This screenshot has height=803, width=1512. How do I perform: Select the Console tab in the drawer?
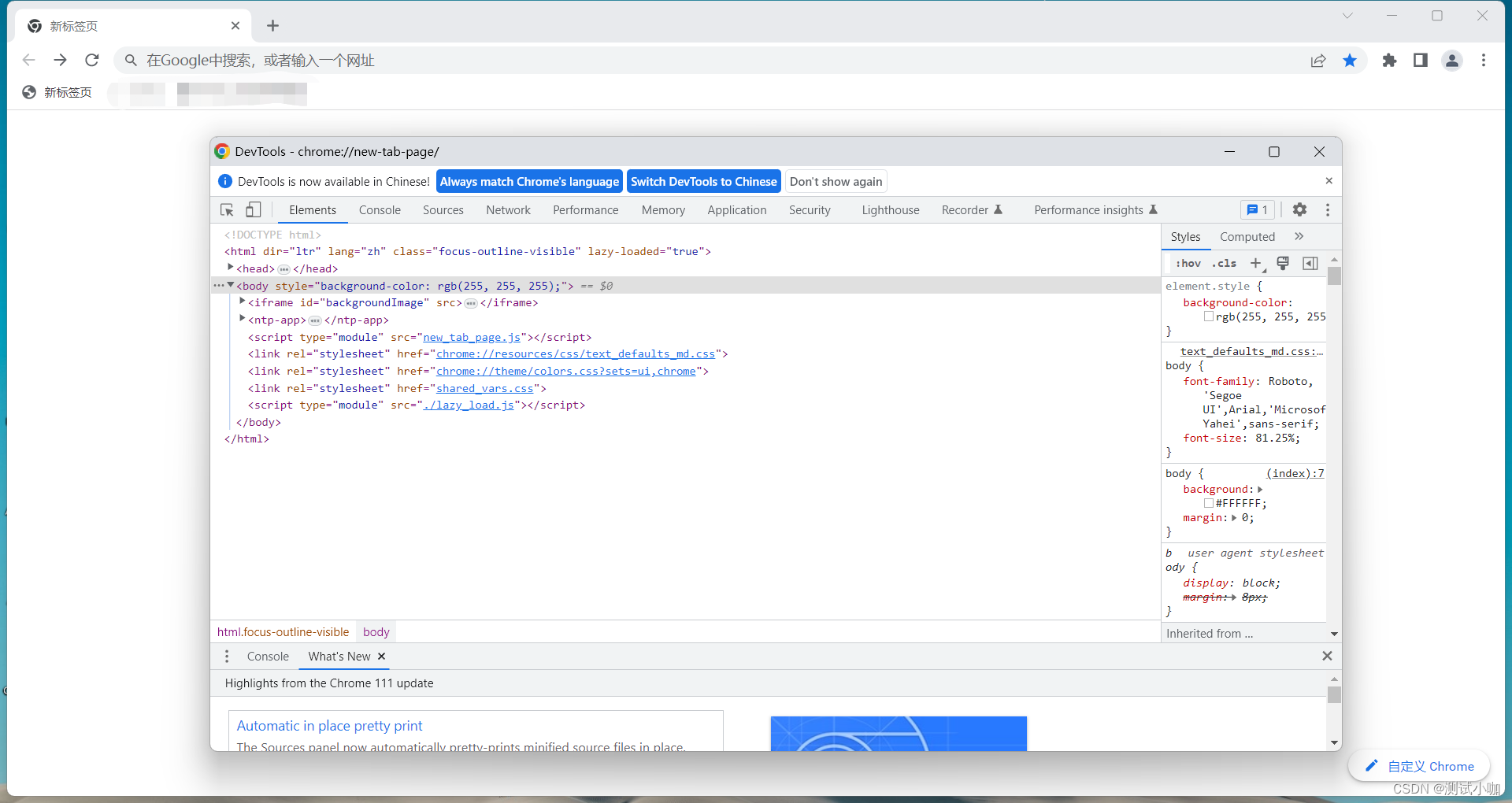268,656
